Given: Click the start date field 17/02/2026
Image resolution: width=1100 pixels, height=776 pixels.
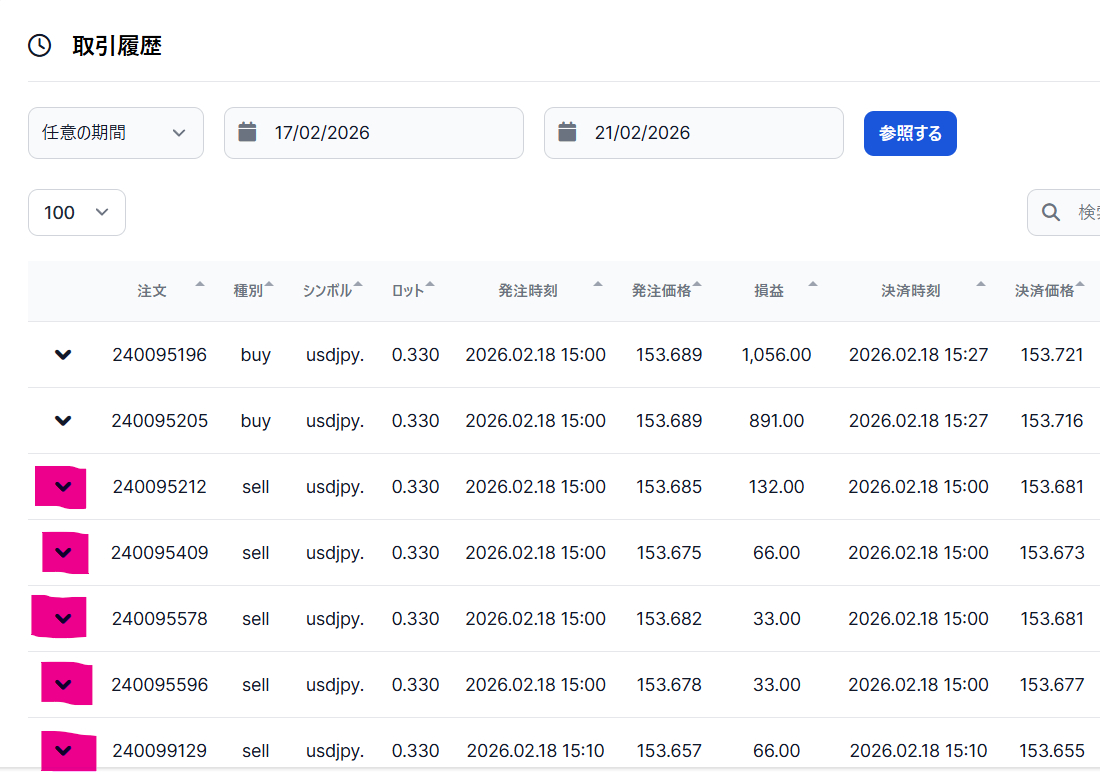Looking at the screenshot, I should coord(374,133).
